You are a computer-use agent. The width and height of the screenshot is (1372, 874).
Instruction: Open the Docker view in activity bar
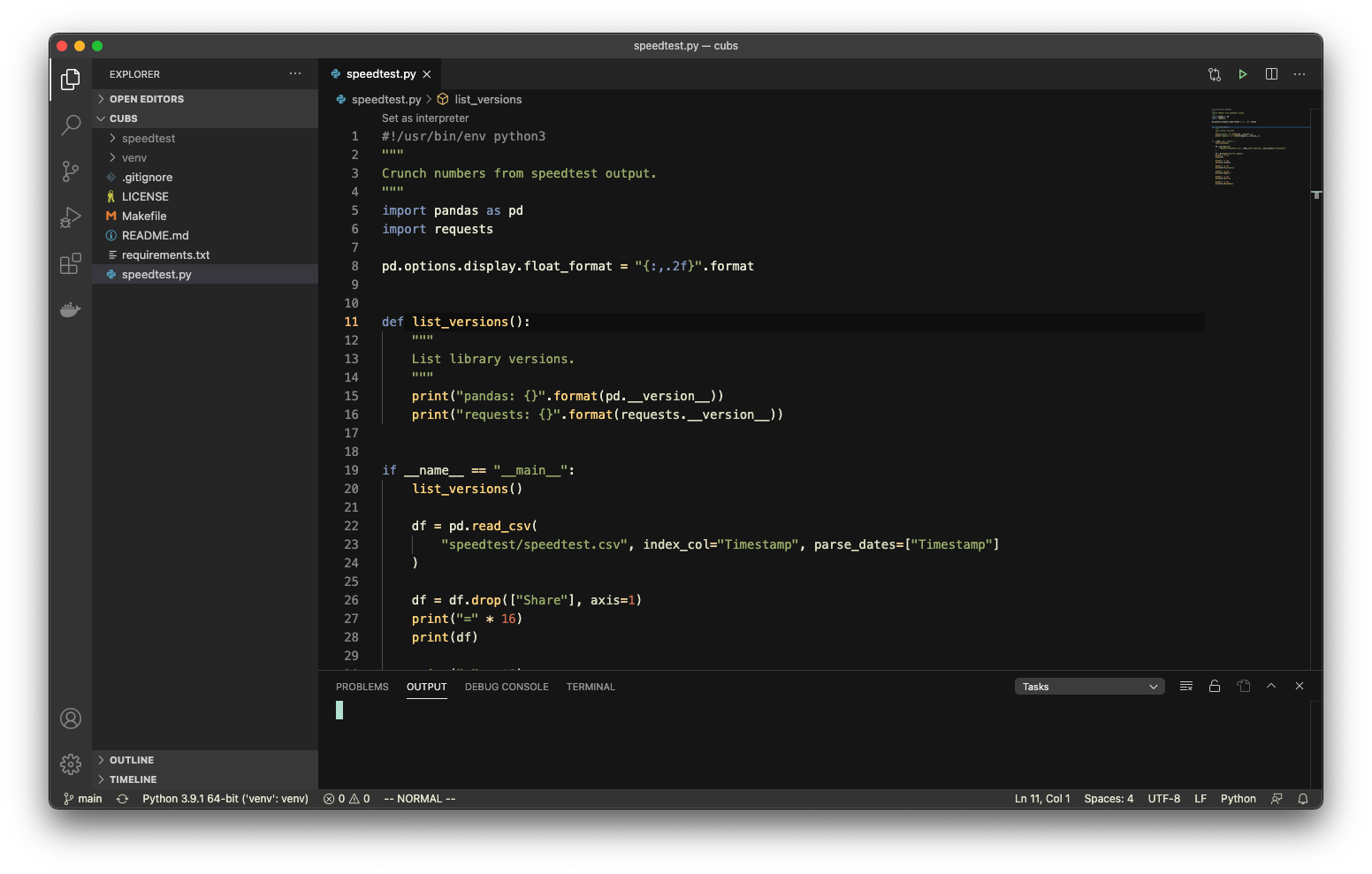(x=71, y=309)
